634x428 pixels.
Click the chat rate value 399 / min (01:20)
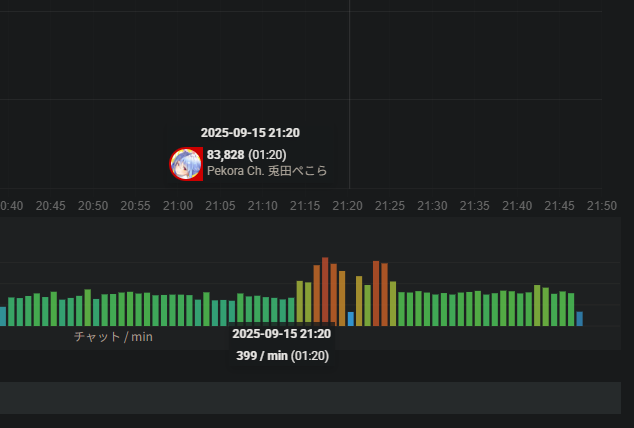click(x=283, y=356)
